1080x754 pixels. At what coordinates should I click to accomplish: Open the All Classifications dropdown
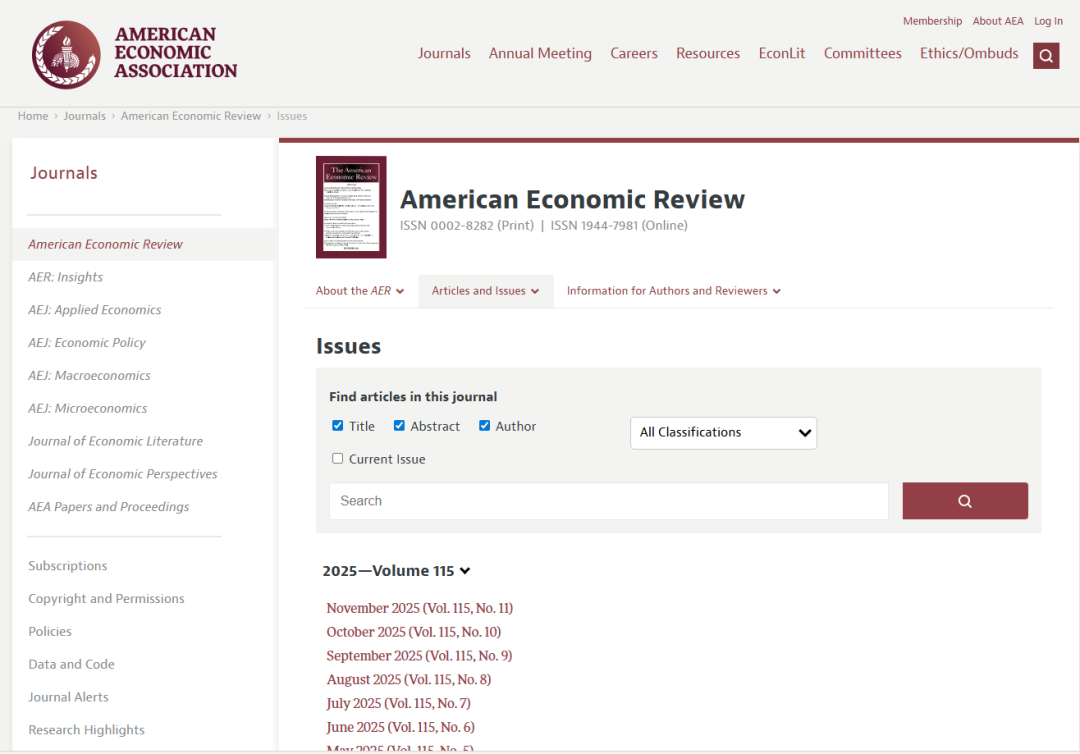click(723, 433)
